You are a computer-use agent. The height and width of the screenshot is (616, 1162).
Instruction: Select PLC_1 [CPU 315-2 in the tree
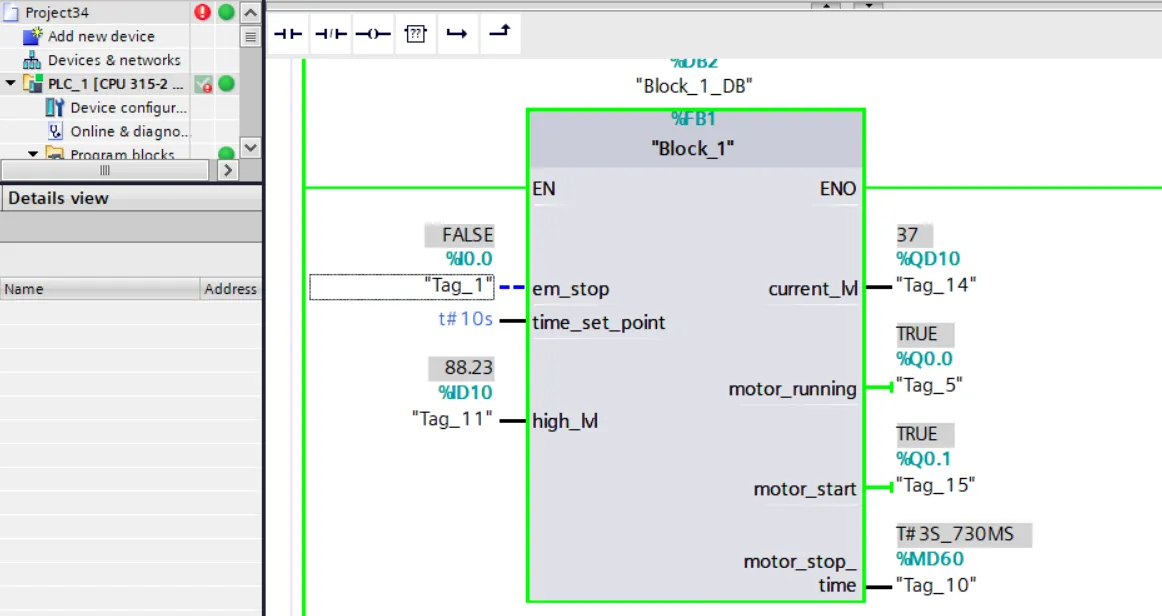click(115, 84)
